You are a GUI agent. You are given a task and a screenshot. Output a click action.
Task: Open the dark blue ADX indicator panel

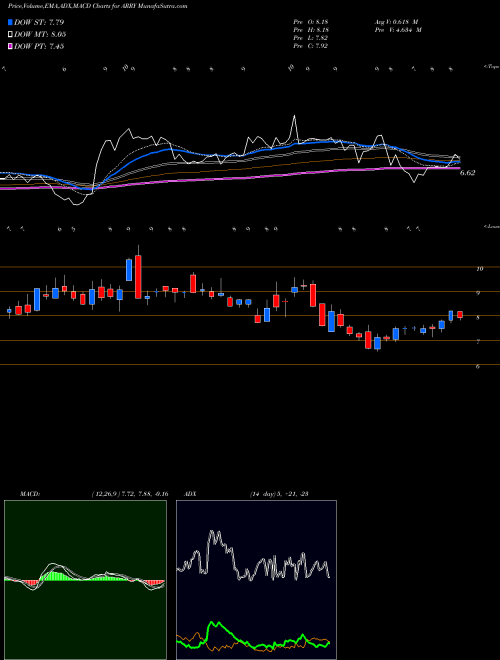coord(256,580)
